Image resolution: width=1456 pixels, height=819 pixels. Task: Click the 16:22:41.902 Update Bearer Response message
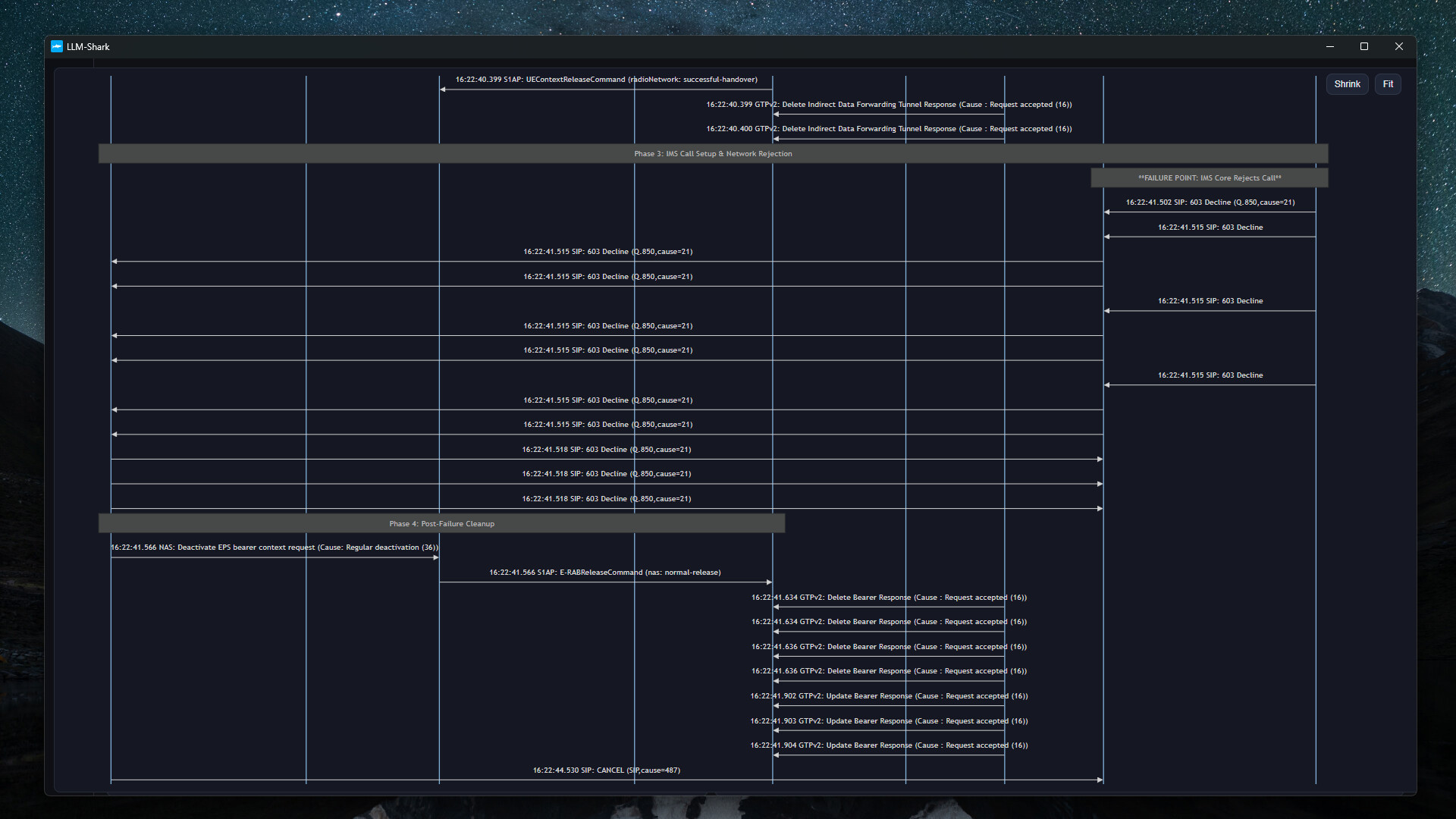889,696
